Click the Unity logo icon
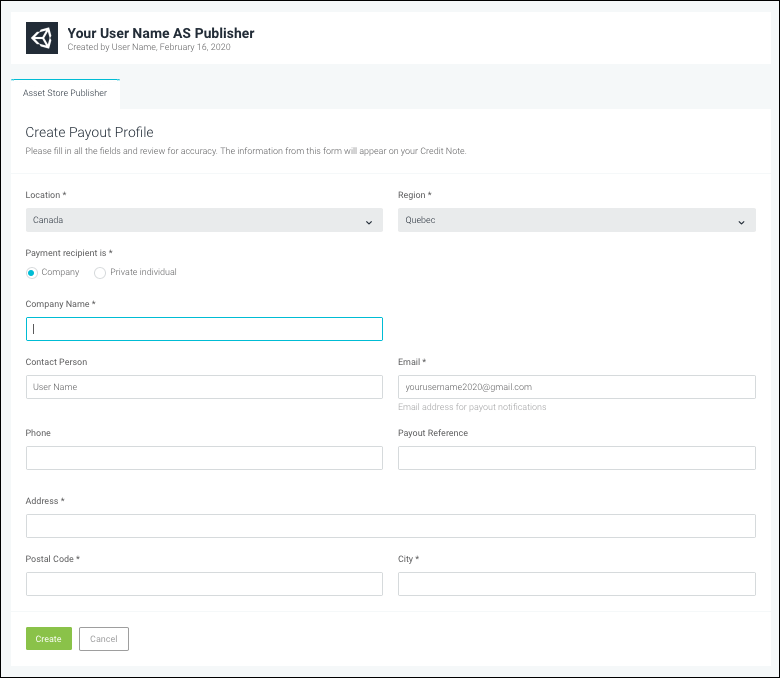The height and width of the screenshot is (678, 780). 42,38
